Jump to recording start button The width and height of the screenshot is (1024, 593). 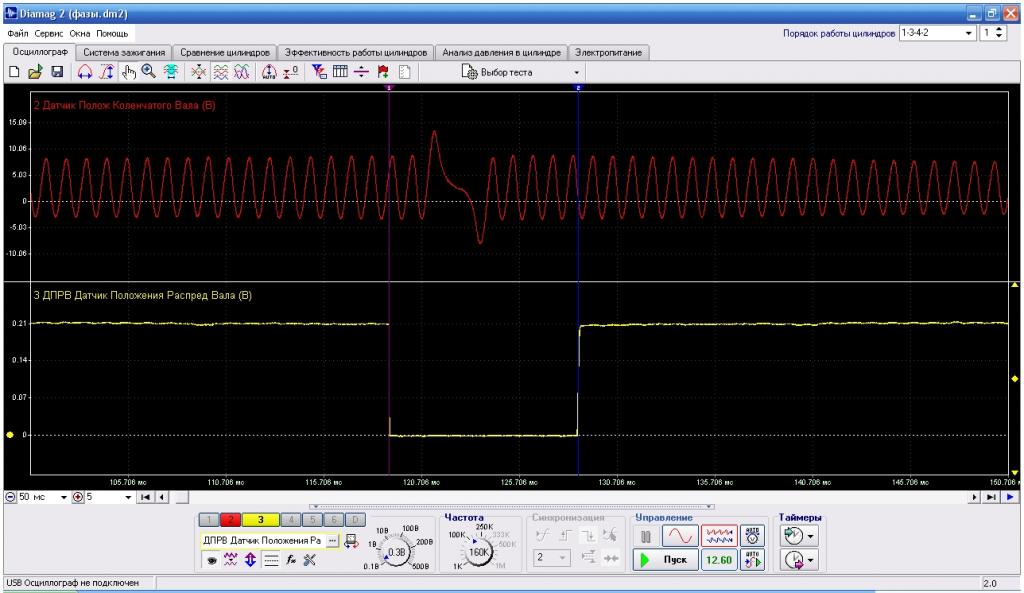point(146,497)
